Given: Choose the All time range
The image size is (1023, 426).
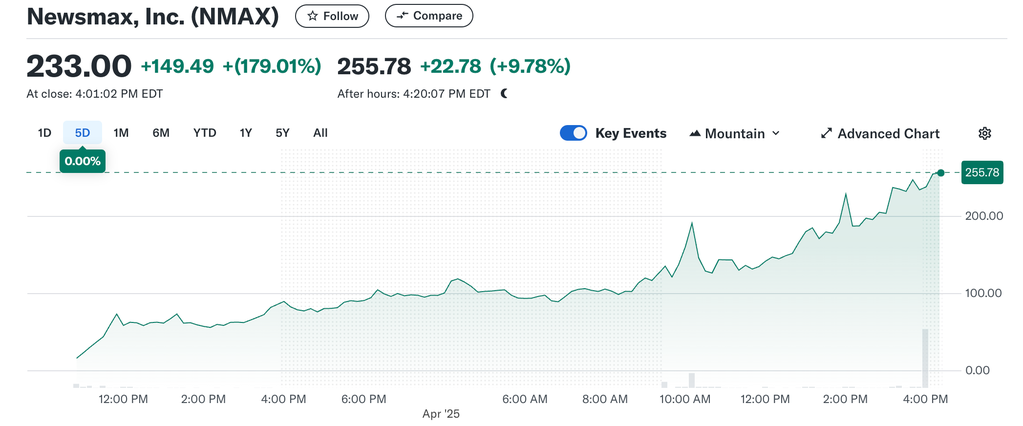Looking at the screenshot, I should click(x=320, y=133).
